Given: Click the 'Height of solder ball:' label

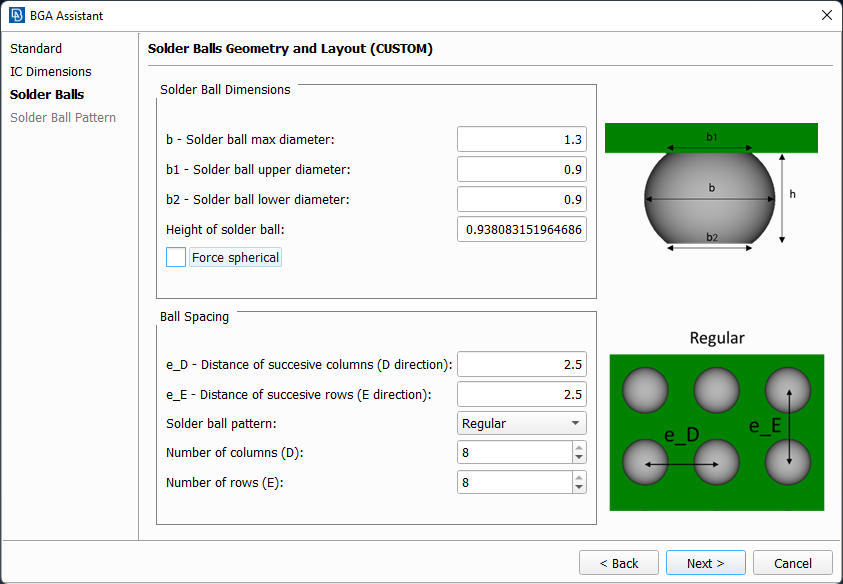Looking at the screenshot, I should [225, 230].
